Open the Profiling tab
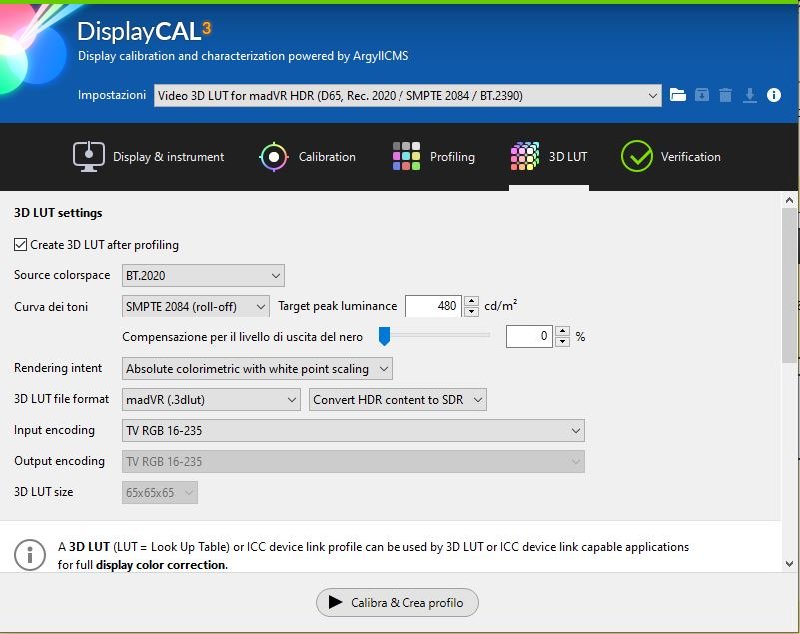Viewport: 800px width, 634px height. 434,157
